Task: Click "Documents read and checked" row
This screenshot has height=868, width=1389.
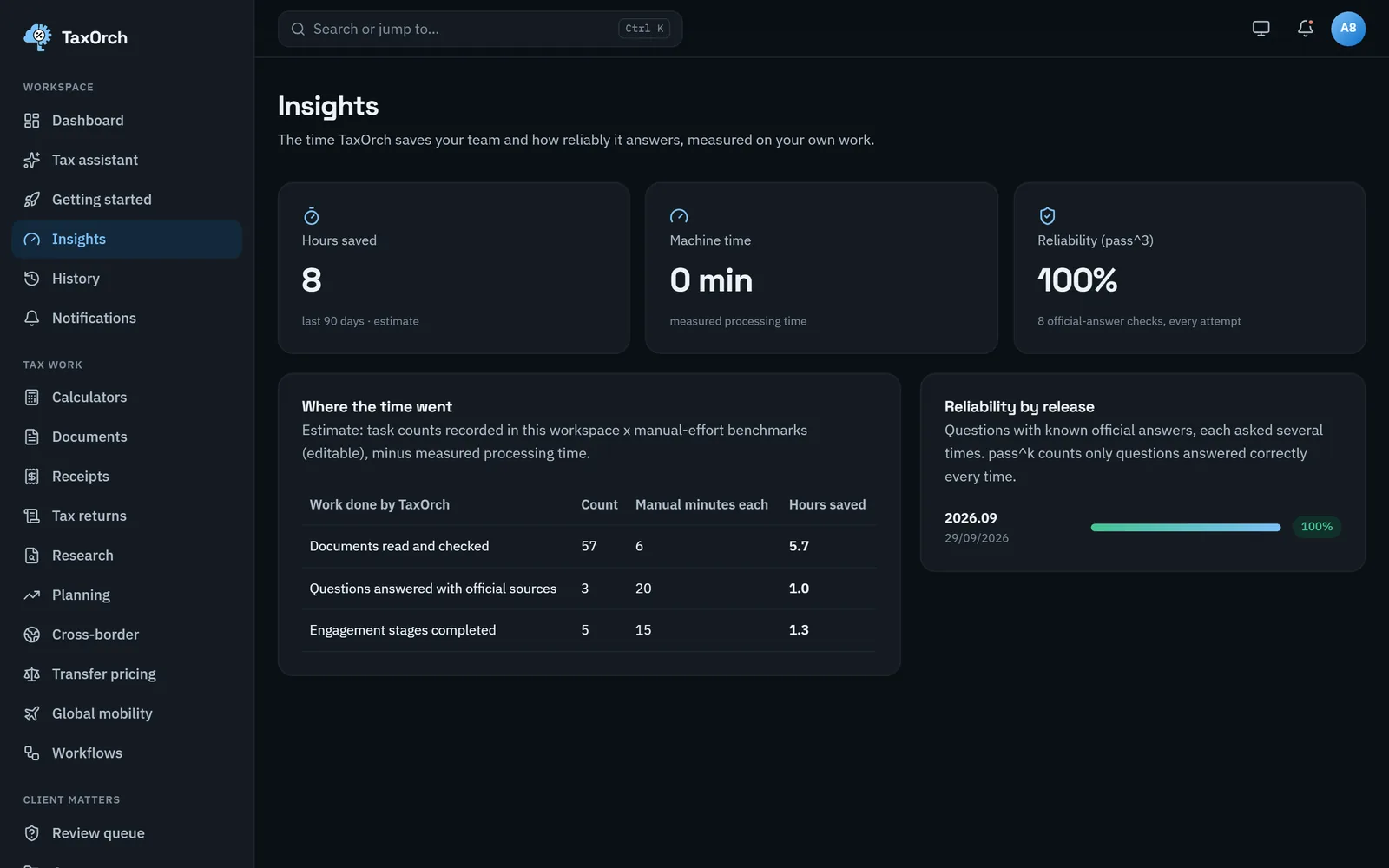Action: [x=589, y=546]
